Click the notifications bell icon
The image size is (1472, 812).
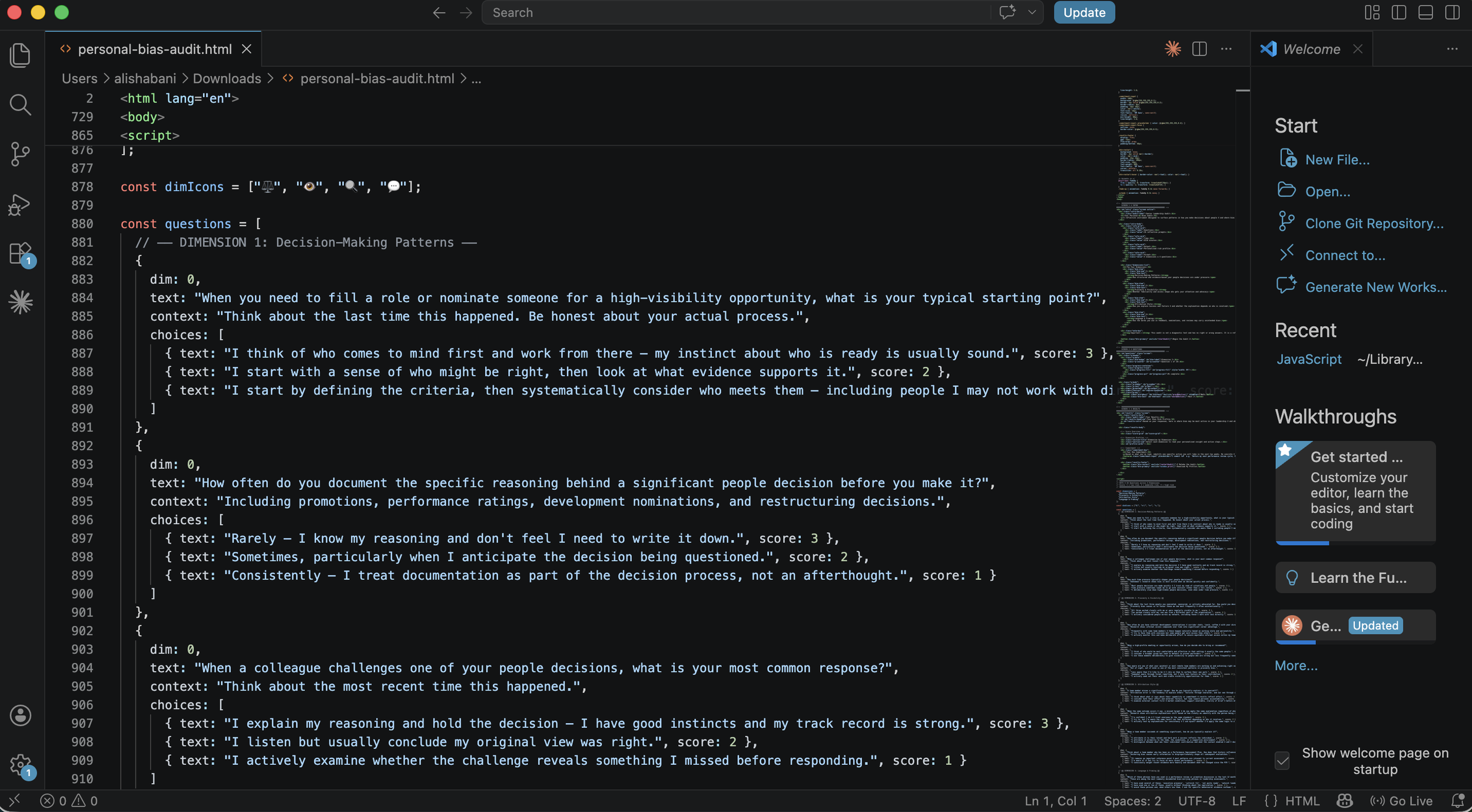[x=1458, y=801]
